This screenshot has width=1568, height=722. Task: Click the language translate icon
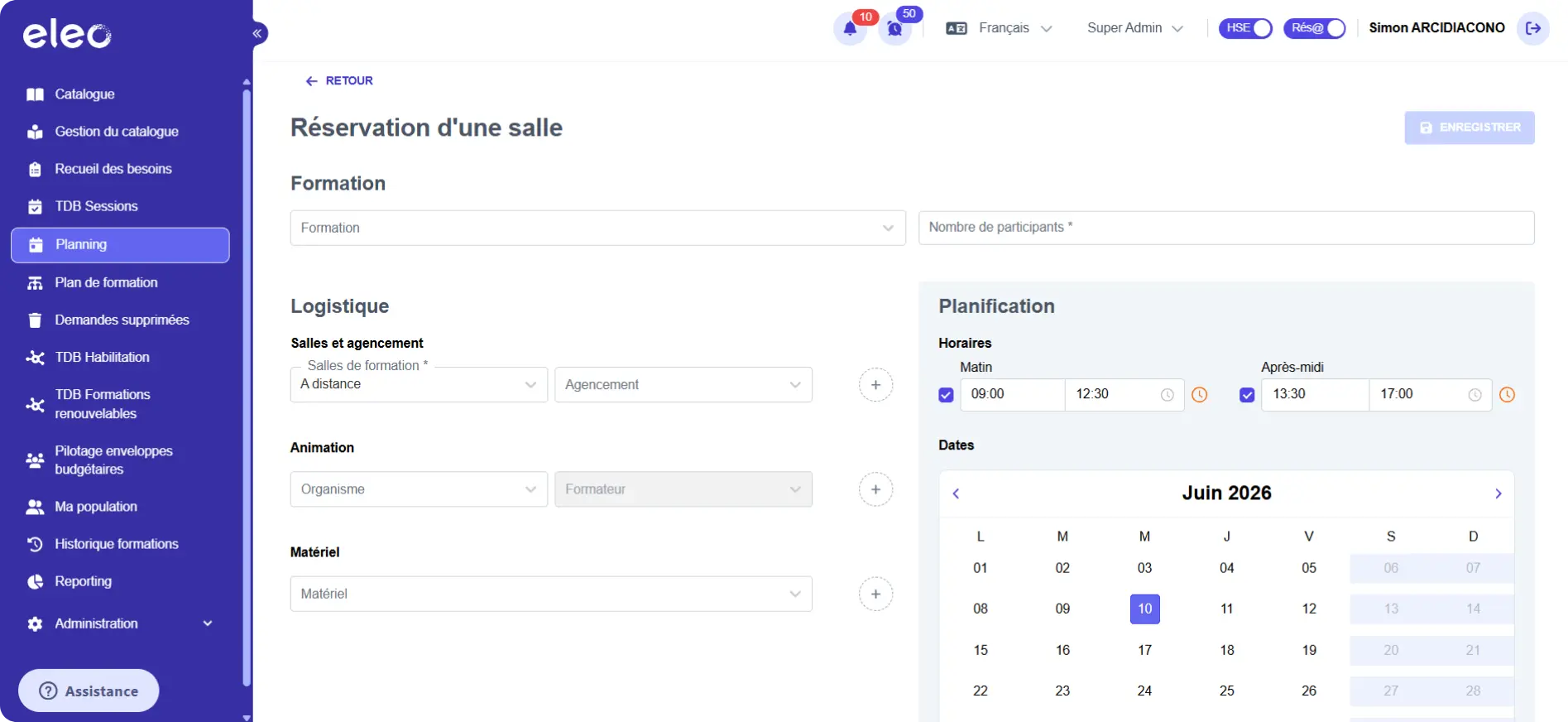(957, 28)
